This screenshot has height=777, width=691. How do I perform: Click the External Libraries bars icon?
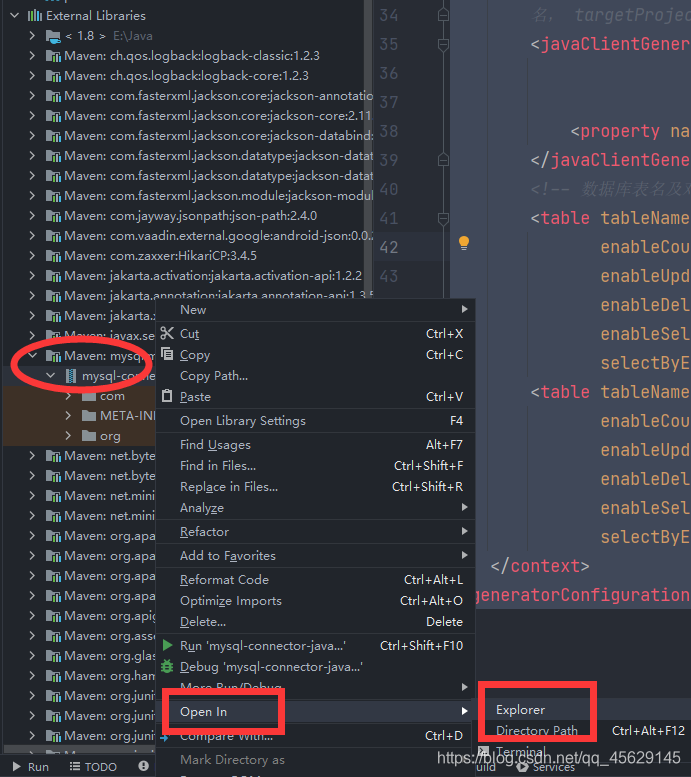click(x=35, y=16)
